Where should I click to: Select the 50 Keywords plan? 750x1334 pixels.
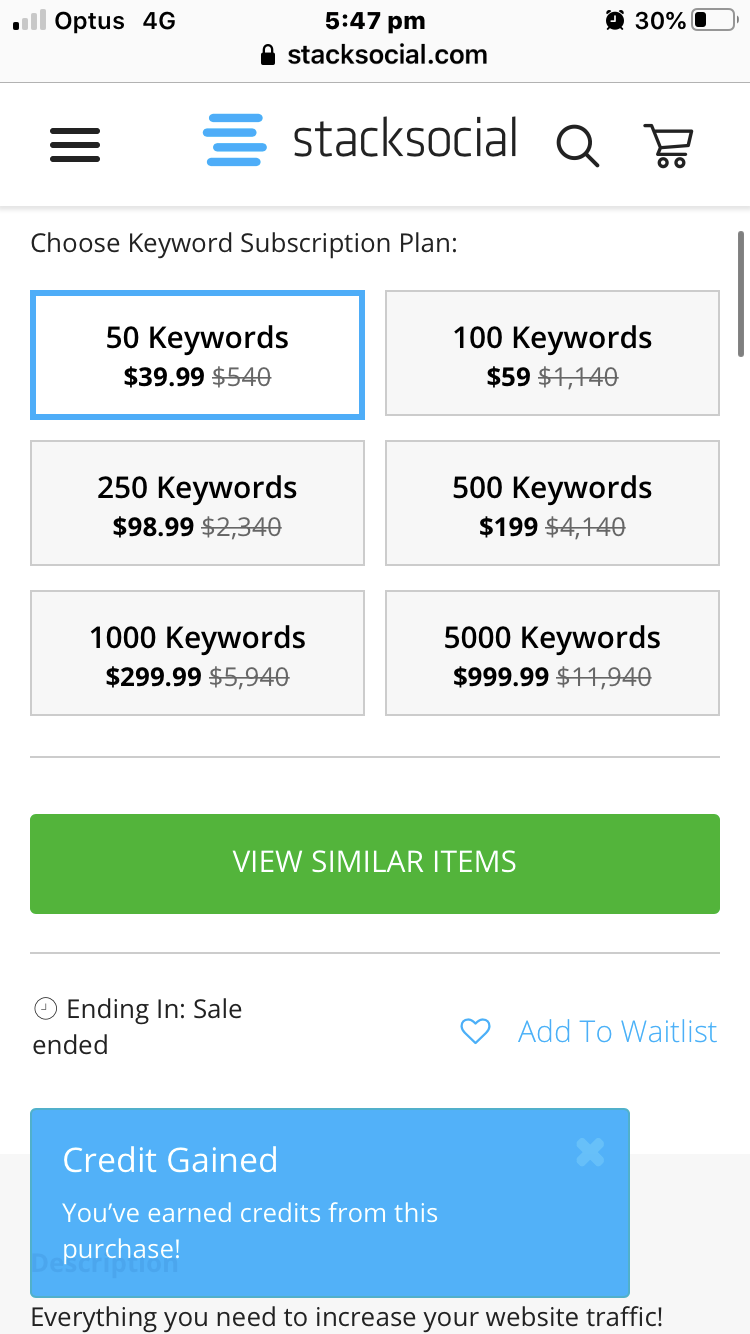tap(197, 354)
